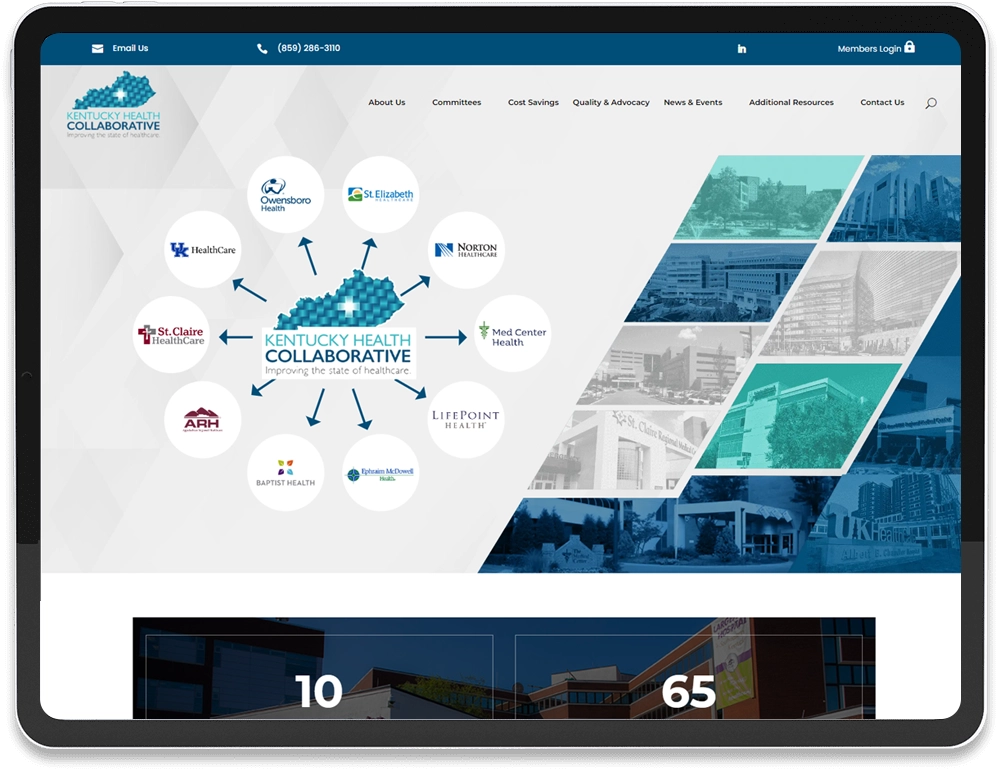This screenshot has width=1000, height=770.
Task: Open the search magnifier icon
Action: tap(931, 103)
